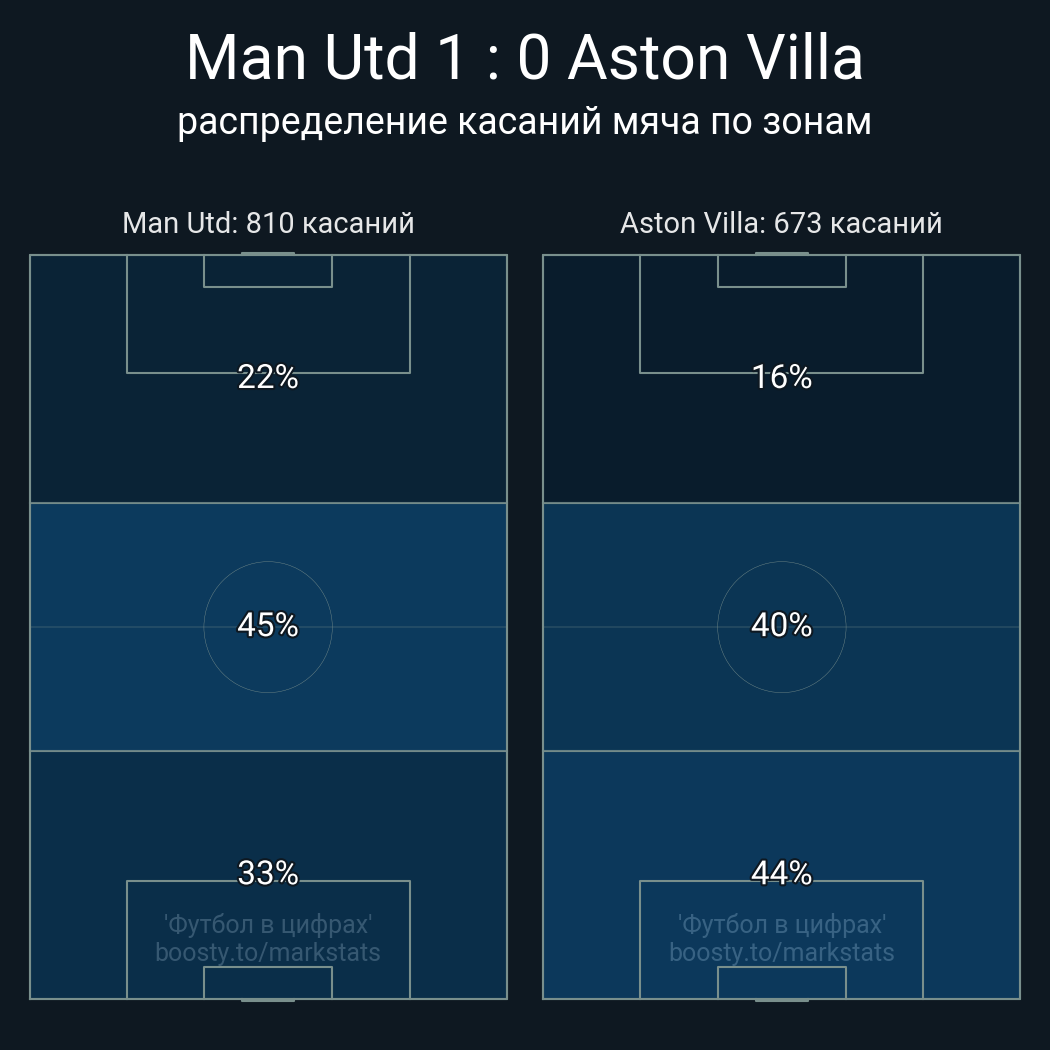Click the bottom goal area of the Aston Villa pitch
Image resolution: width=1050 pixels, height=1050 pixels.
pyautogui.click(x=781, y=982)
